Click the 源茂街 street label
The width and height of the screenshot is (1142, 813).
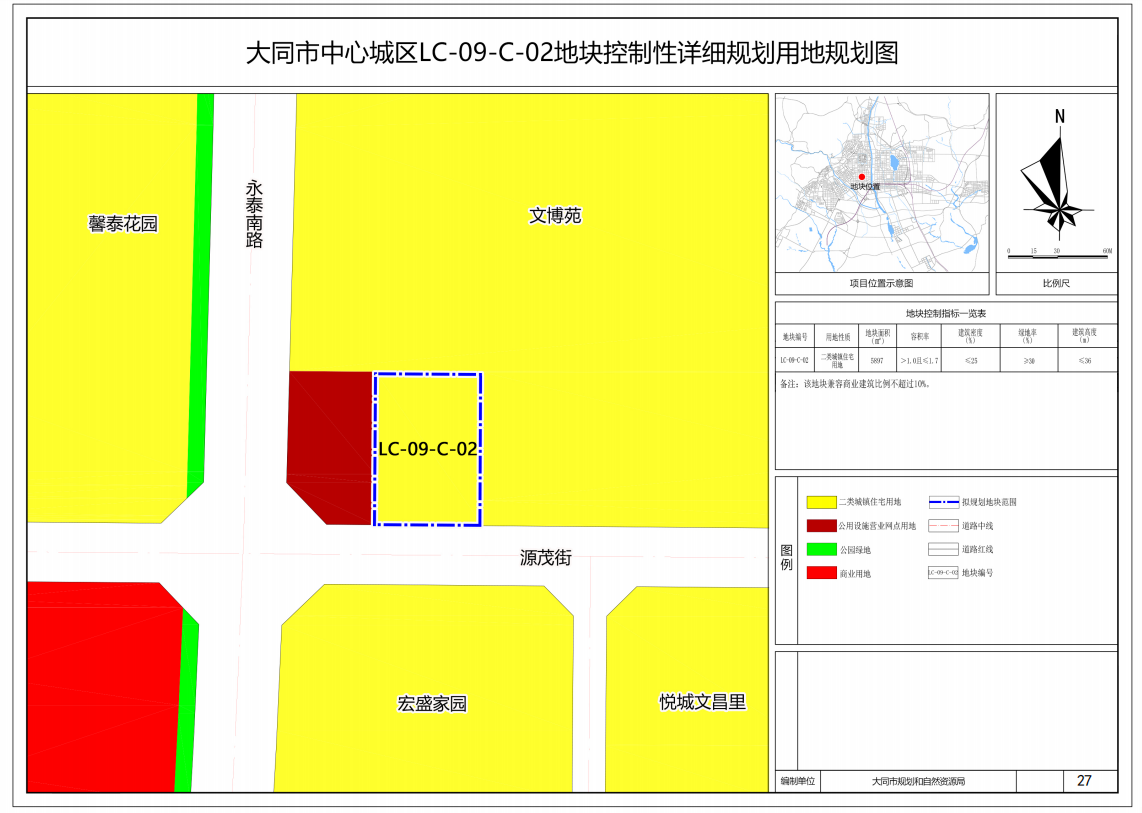point(546,558)
